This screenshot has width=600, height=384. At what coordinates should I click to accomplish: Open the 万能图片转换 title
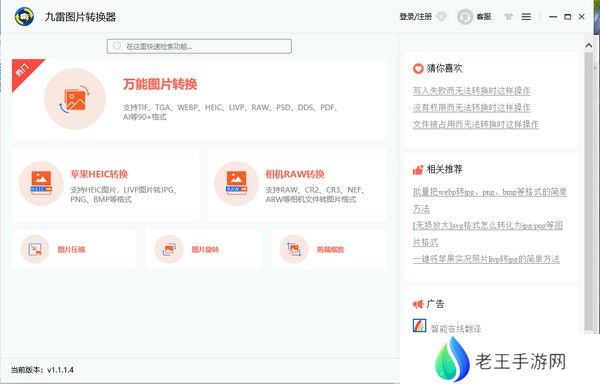point(160,84)
